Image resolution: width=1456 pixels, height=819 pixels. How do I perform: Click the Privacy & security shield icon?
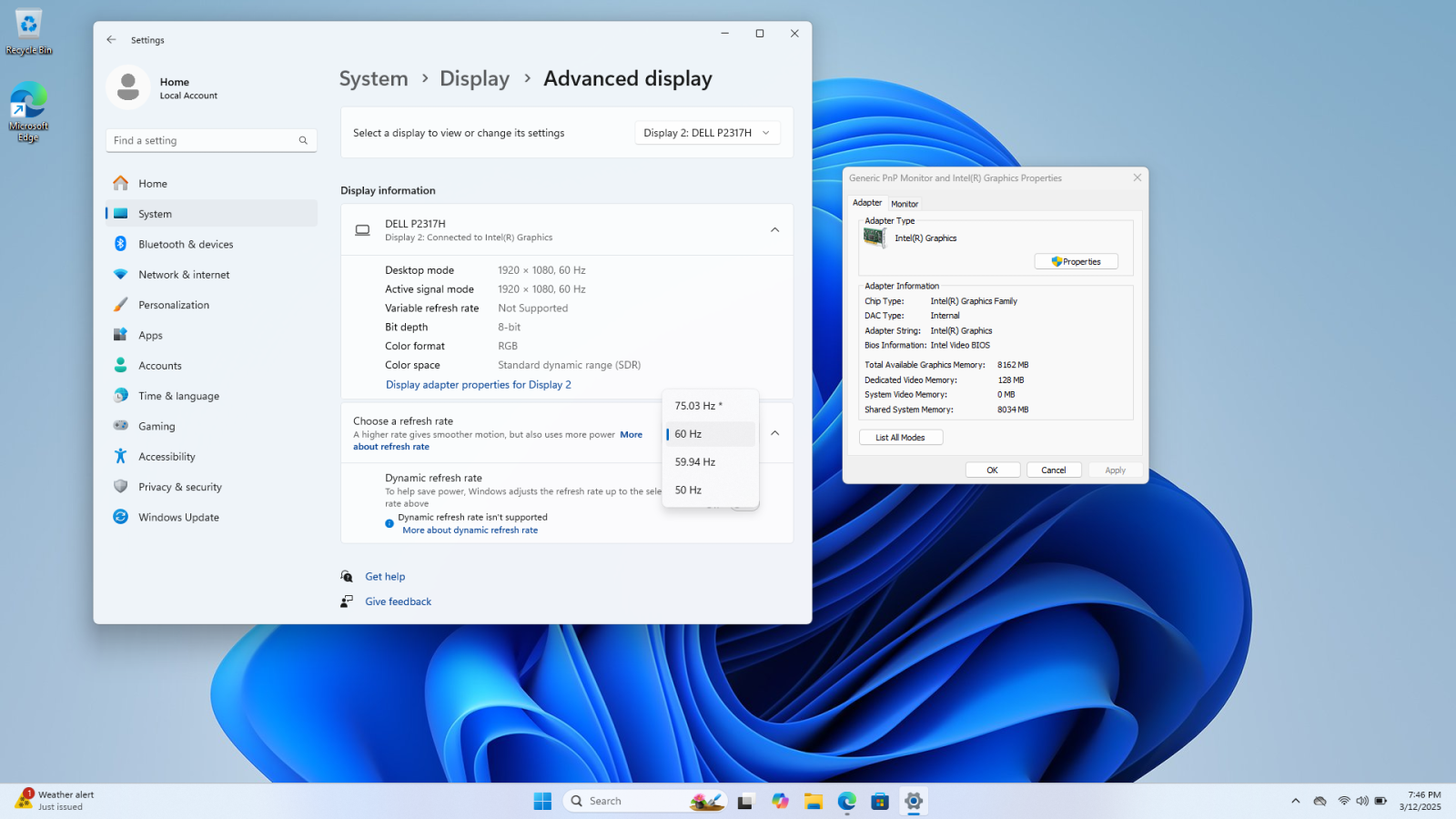click(x=120, y=487)
